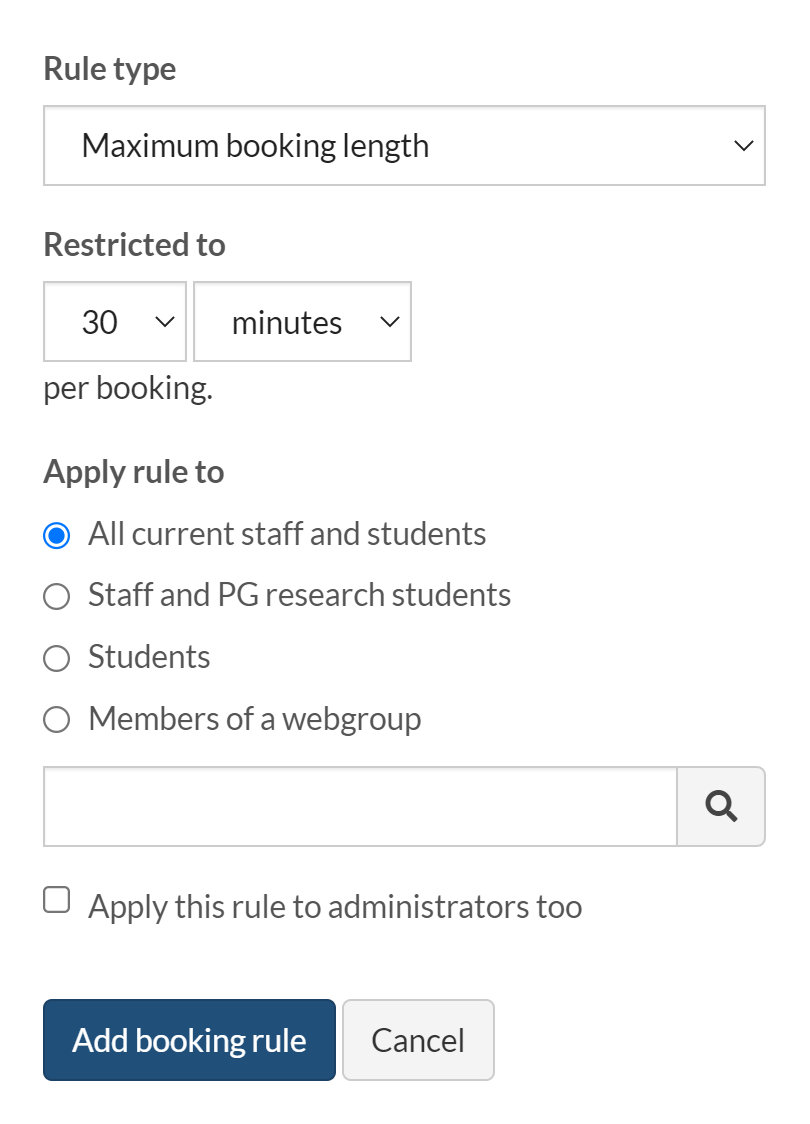The height and width of the screenshot is (1124, 810).
Task: Click the chevron next to 30
Action: click(x=164, y=322)
